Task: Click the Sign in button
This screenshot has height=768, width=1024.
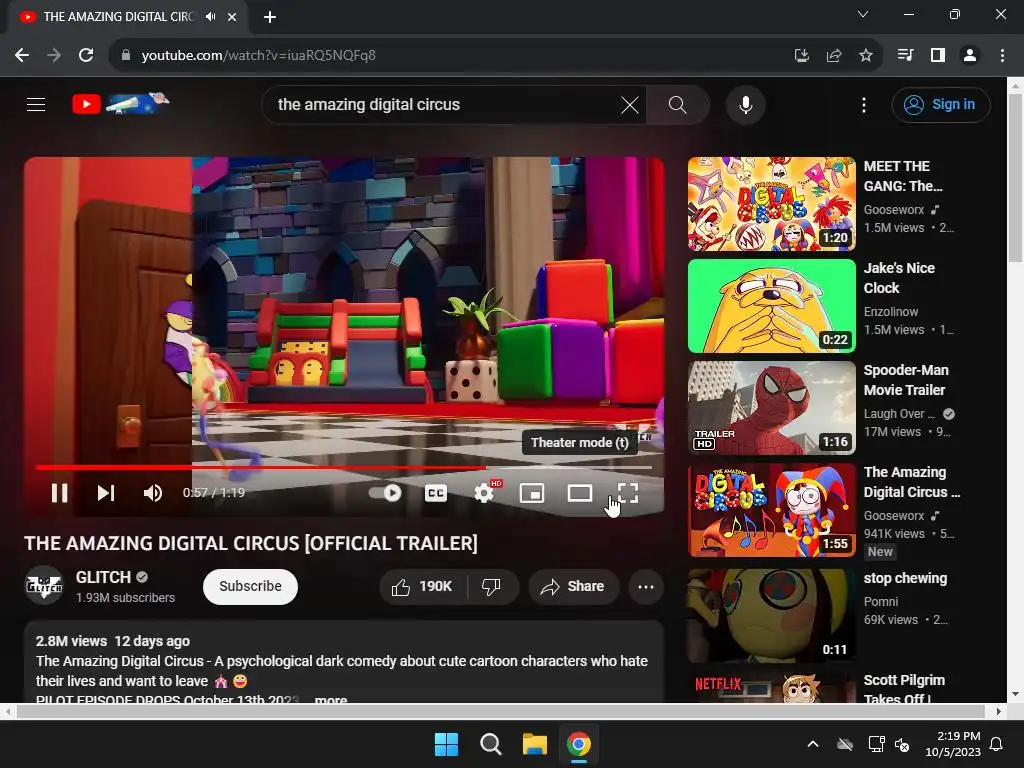Action: pyautogui.click(x=940, y=104)
